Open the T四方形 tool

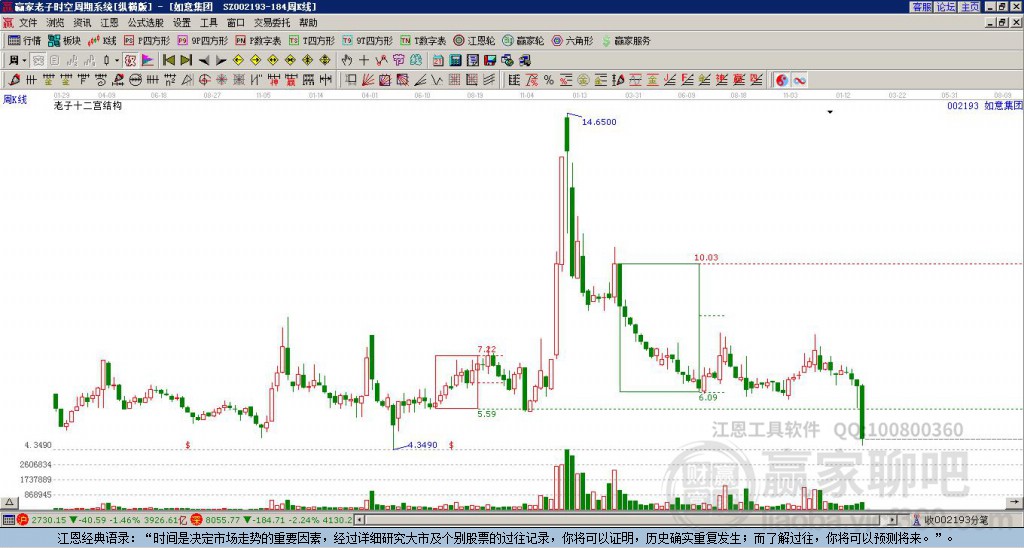pyautogui.click(x=312, y=40)
